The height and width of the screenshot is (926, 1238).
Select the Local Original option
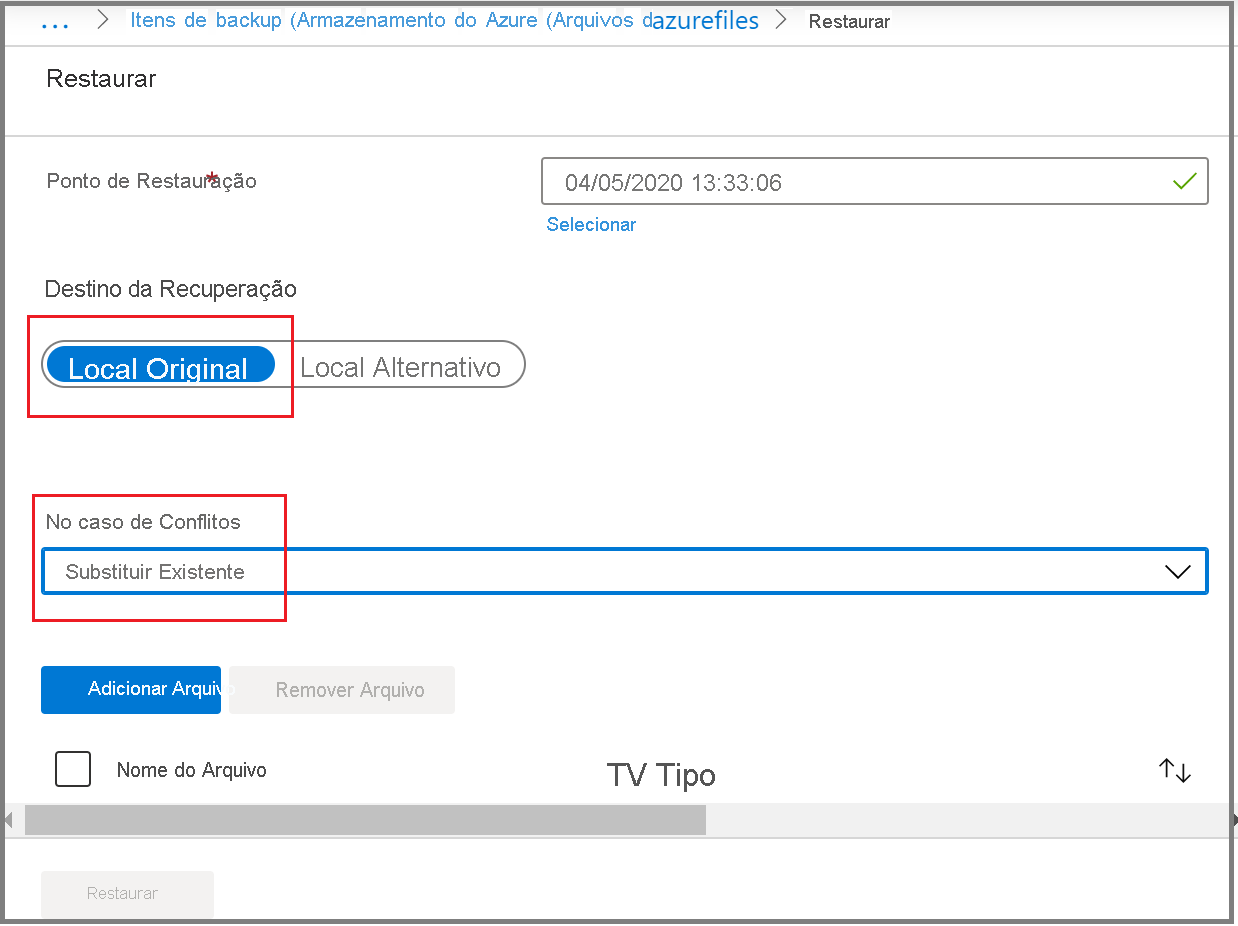pos(160,366)
